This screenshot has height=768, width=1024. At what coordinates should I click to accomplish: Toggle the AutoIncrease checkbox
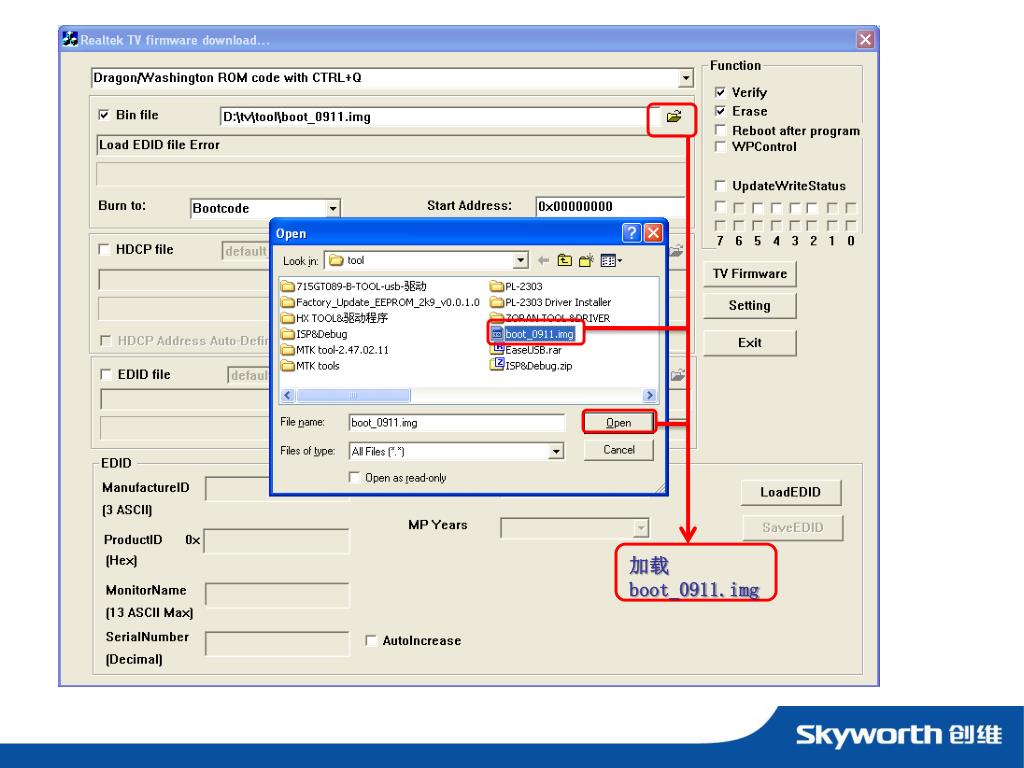coord(372,641)
